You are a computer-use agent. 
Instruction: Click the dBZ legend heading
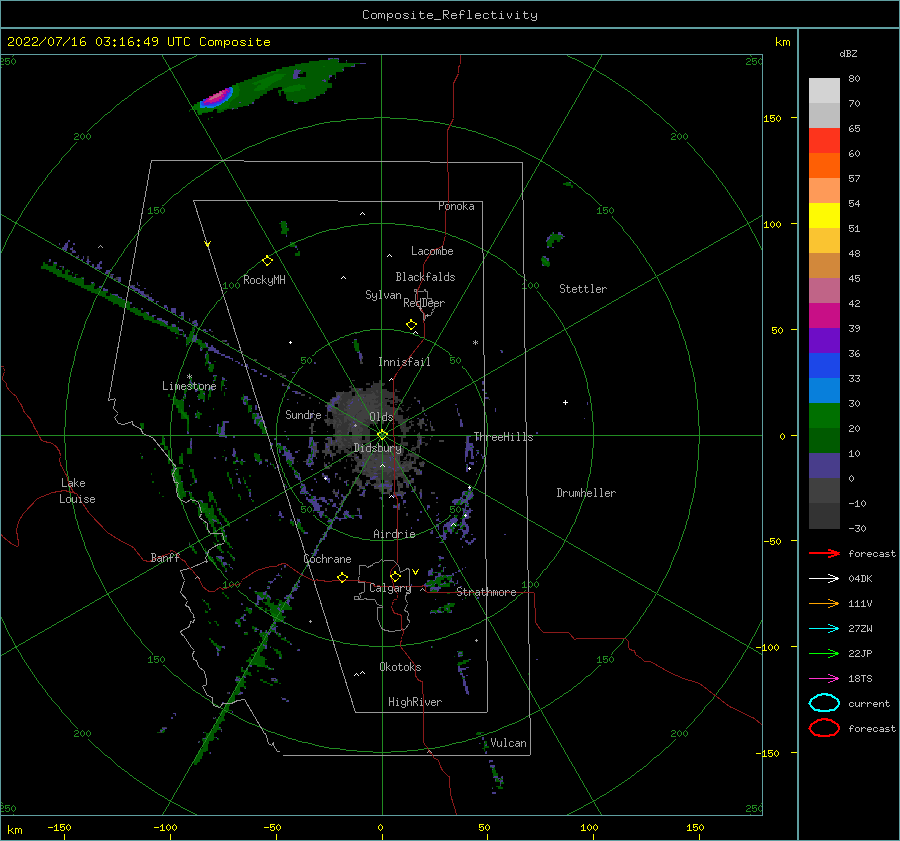pyautogui.click(x=848, y=53)
